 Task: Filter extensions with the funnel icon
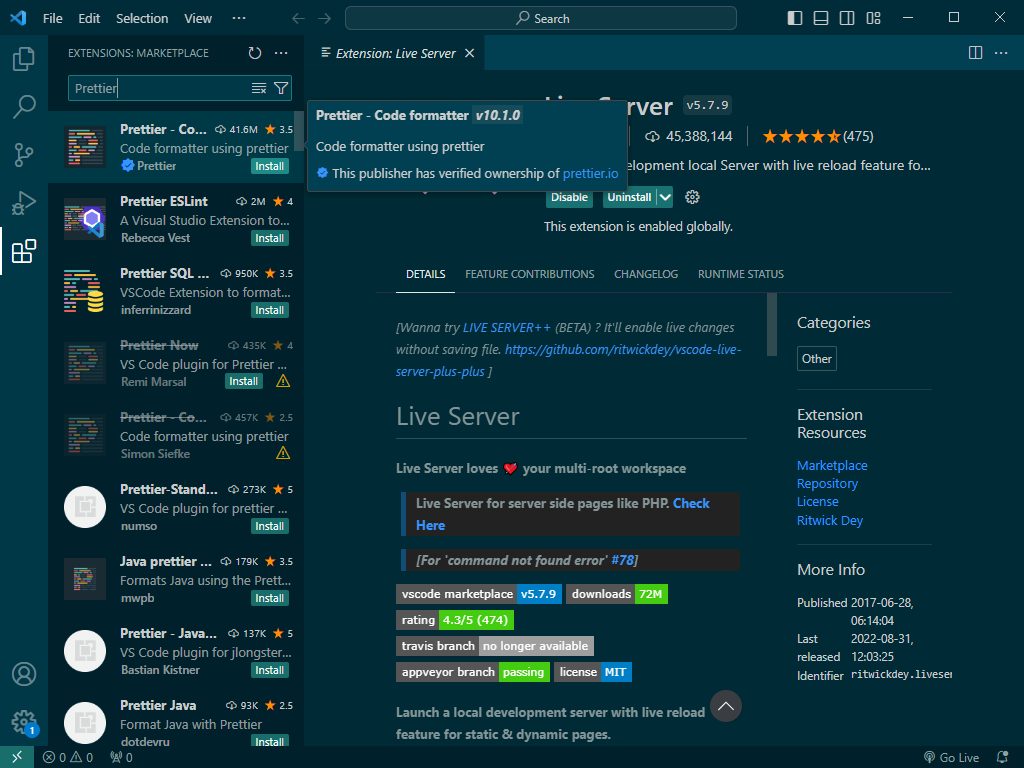click(x=281, y=88)
